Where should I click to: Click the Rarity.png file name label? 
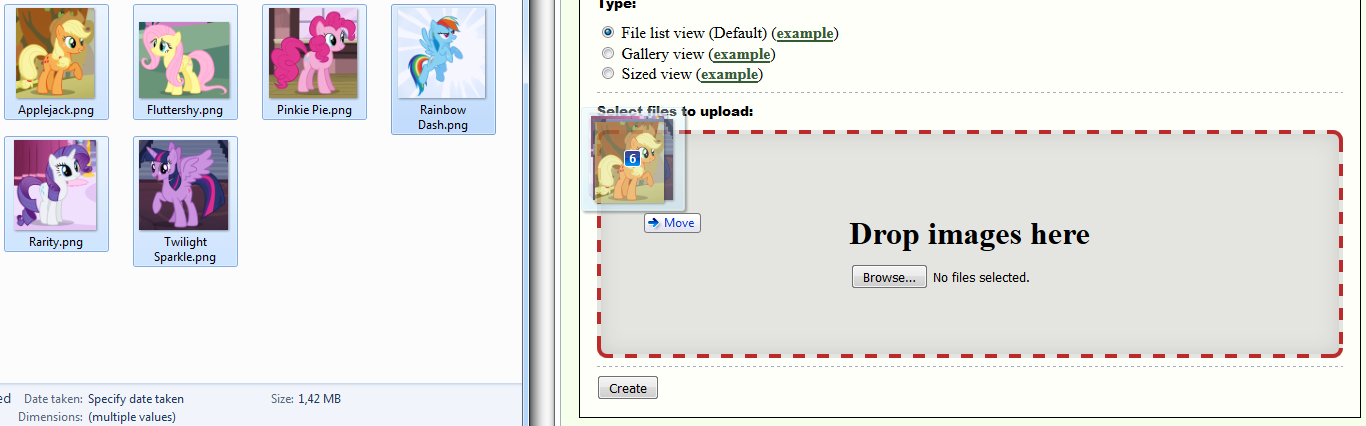[56, 242]
